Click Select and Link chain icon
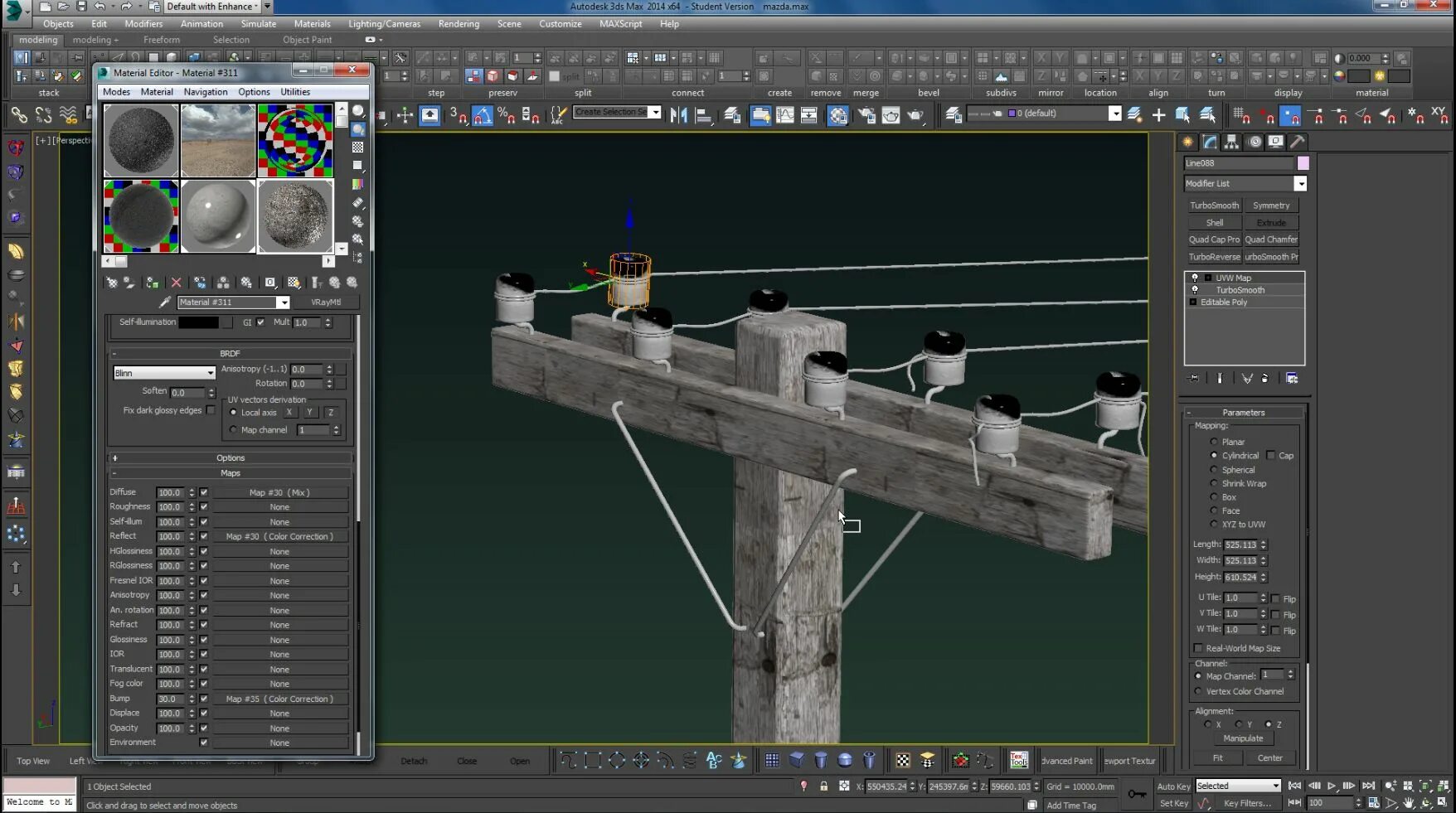The width and height of the screenshot is (1456, 813). [x=18, y=114]
